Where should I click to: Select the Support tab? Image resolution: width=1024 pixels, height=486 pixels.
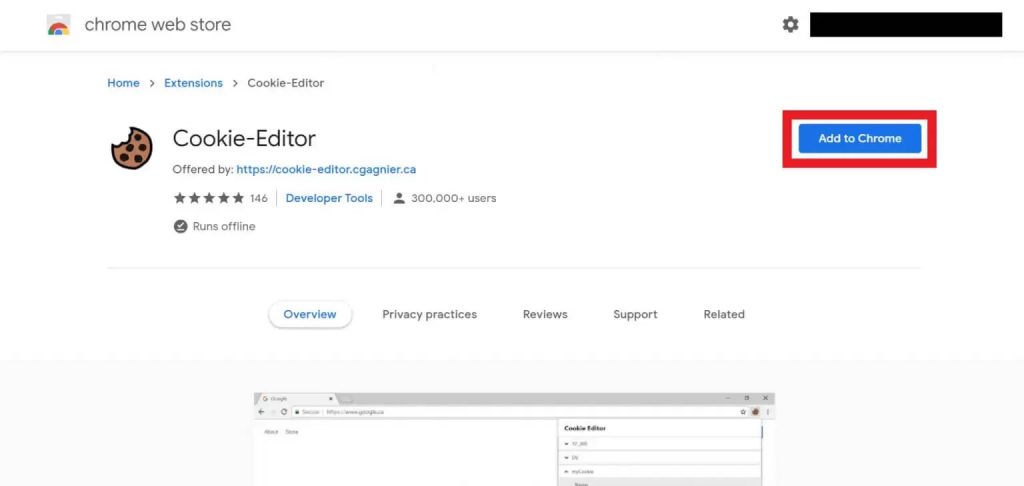[x=635, y=314]
